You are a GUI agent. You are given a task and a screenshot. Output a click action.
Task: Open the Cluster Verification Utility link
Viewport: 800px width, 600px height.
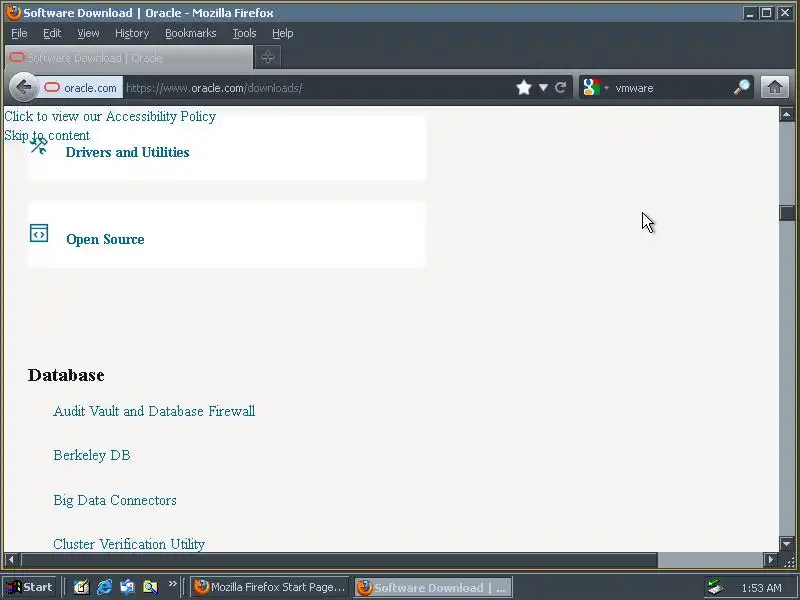point(129,544)
